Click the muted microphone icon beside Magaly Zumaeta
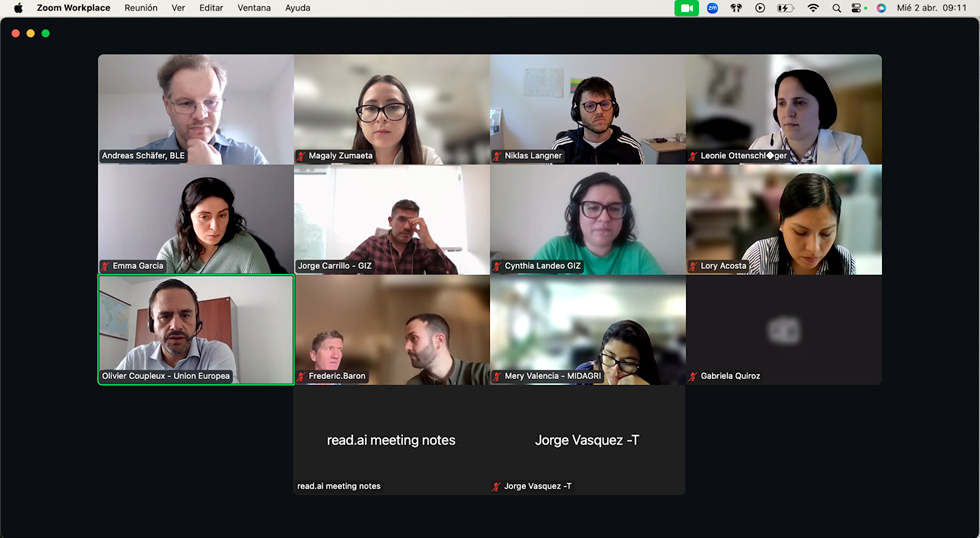980x538 pixels. point(301,156)
